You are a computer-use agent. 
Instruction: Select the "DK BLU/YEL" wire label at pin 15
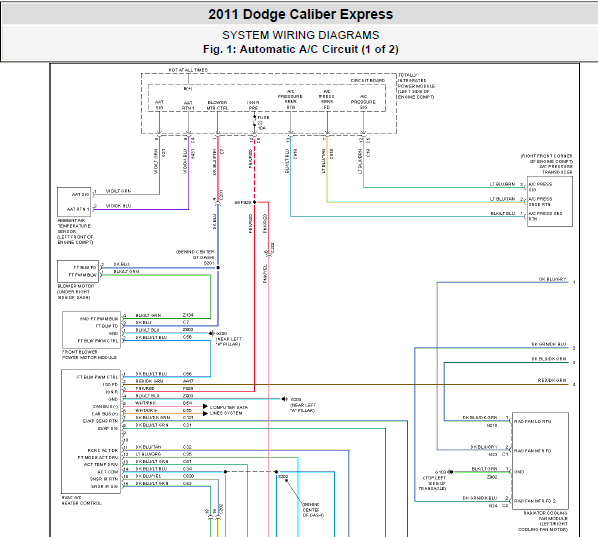(148, 476)
